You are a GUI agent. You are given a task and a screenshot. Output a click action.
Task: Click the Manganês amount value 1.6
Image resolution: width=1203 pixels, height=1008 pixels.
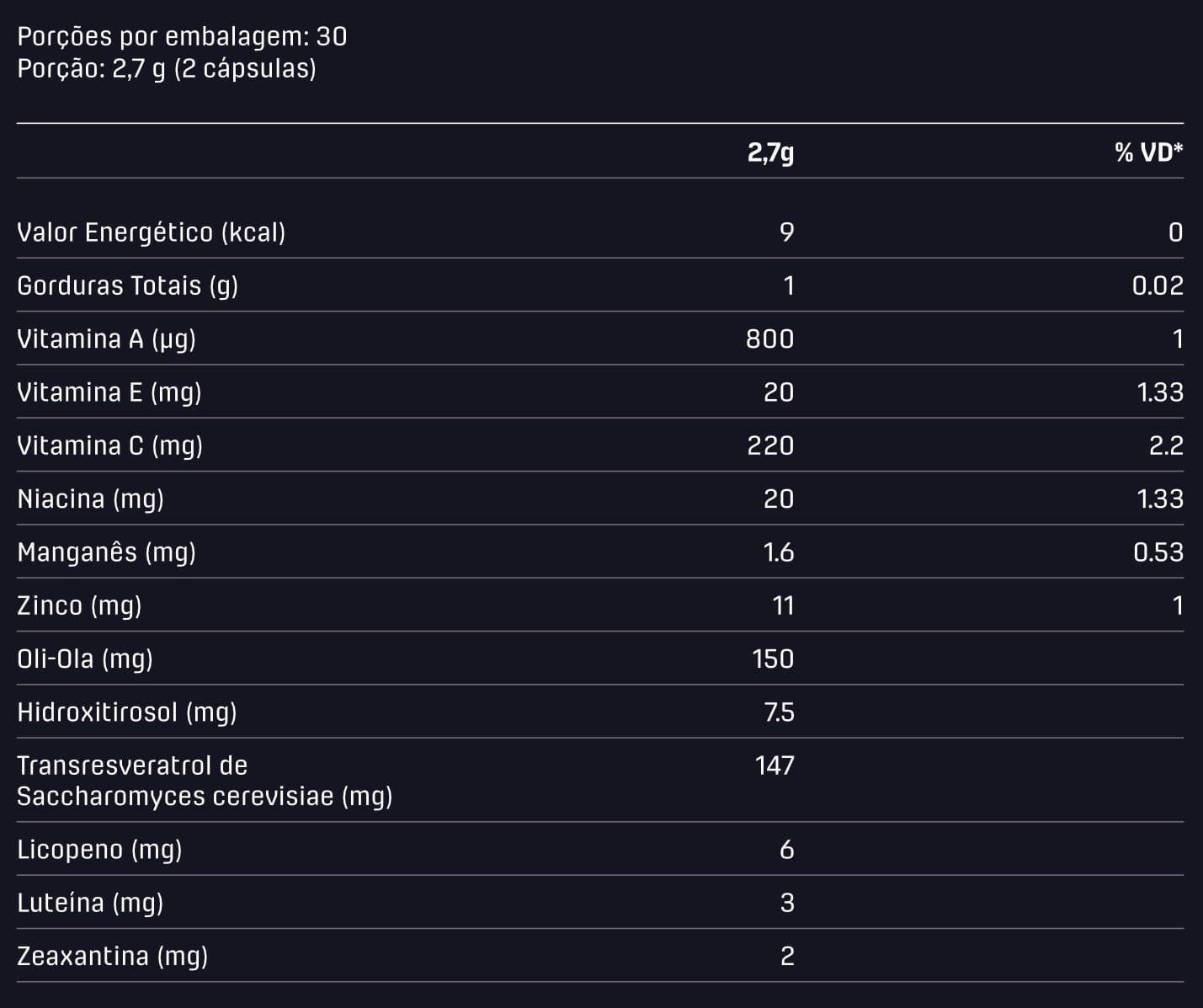click(778, 552)
